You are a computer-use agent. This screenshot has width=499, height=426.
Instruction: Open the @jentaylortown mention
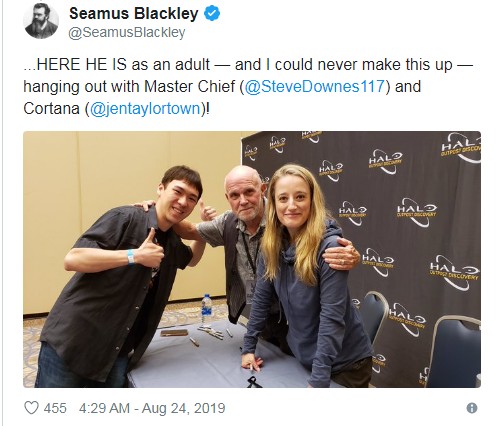click(x=145, y=108)
